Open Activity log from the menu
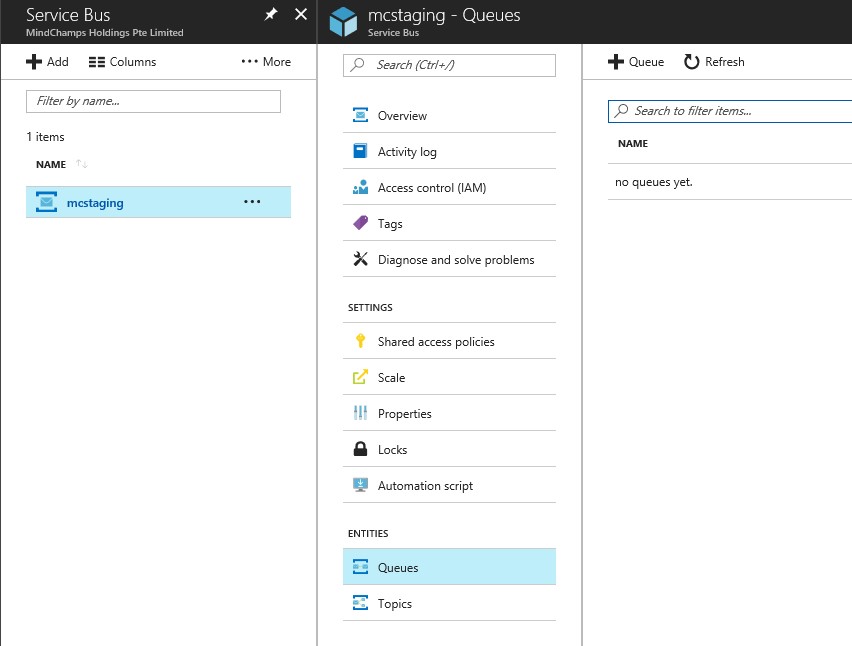Screen dimensions: 852x646 (406, 152)
